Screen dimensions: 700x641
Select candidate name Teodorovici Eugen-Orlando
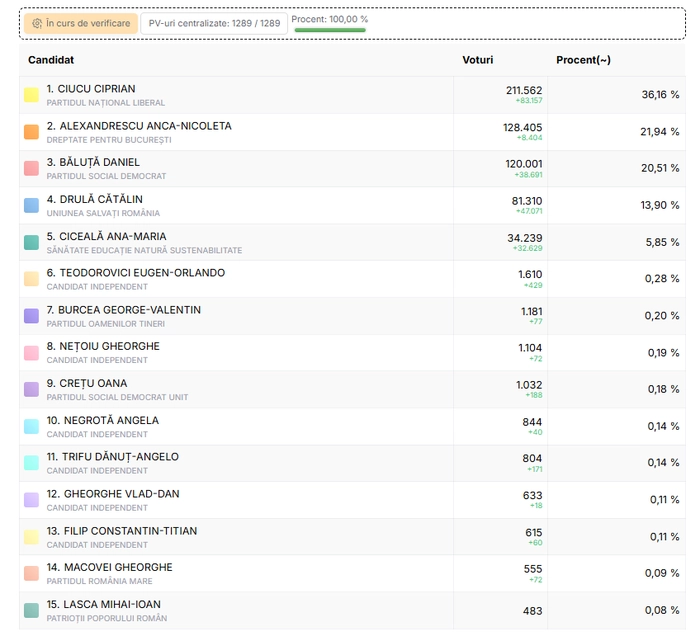point(135,273)
